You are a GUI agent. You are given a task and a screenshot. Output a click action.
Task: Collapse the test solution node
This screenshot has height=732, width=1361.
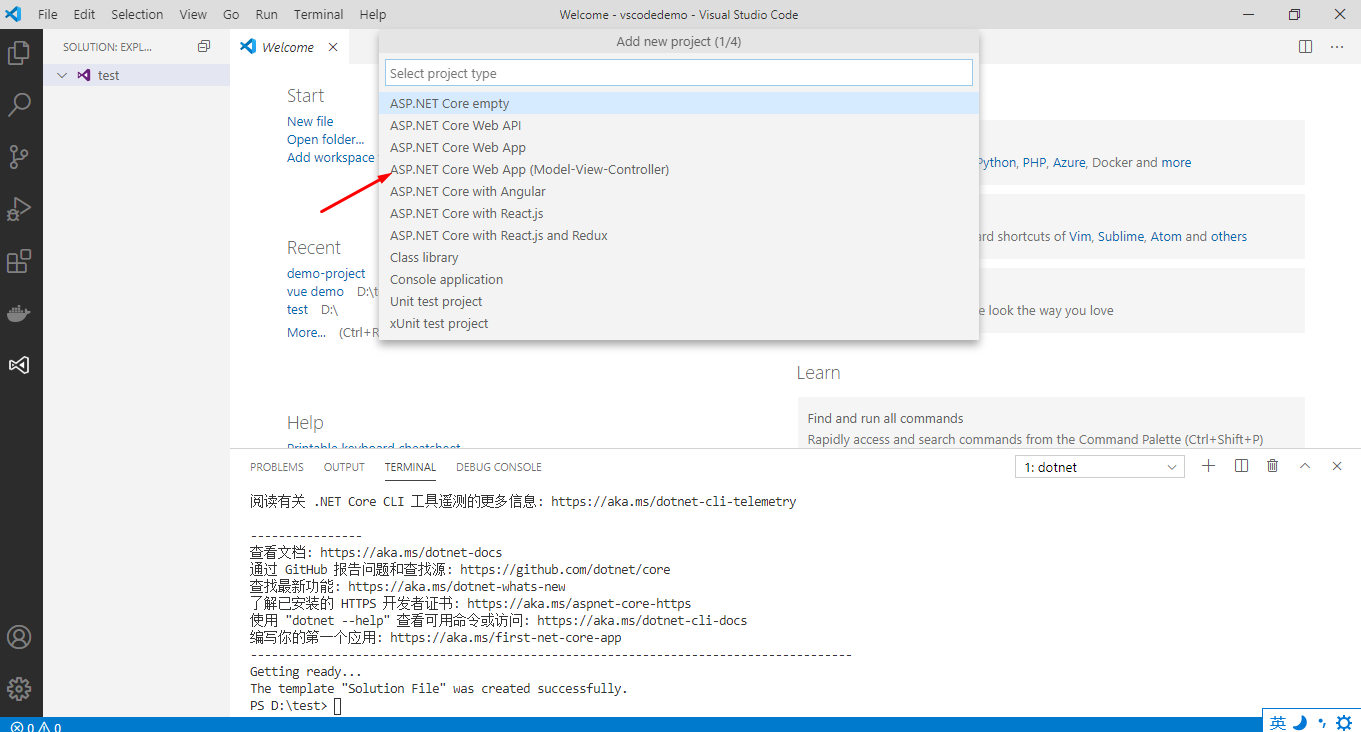[x=62, y=75]
